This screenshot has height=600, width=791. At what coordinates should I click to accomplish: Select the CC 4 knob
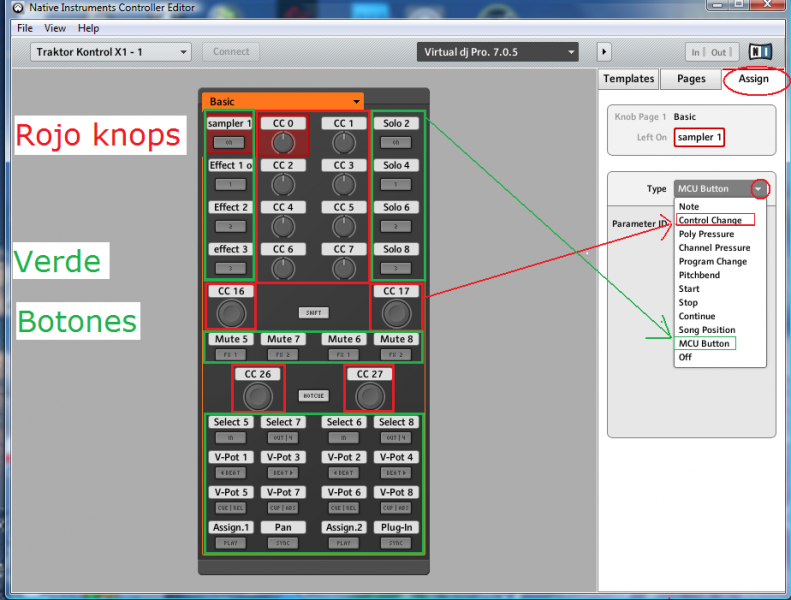(283, 227)
